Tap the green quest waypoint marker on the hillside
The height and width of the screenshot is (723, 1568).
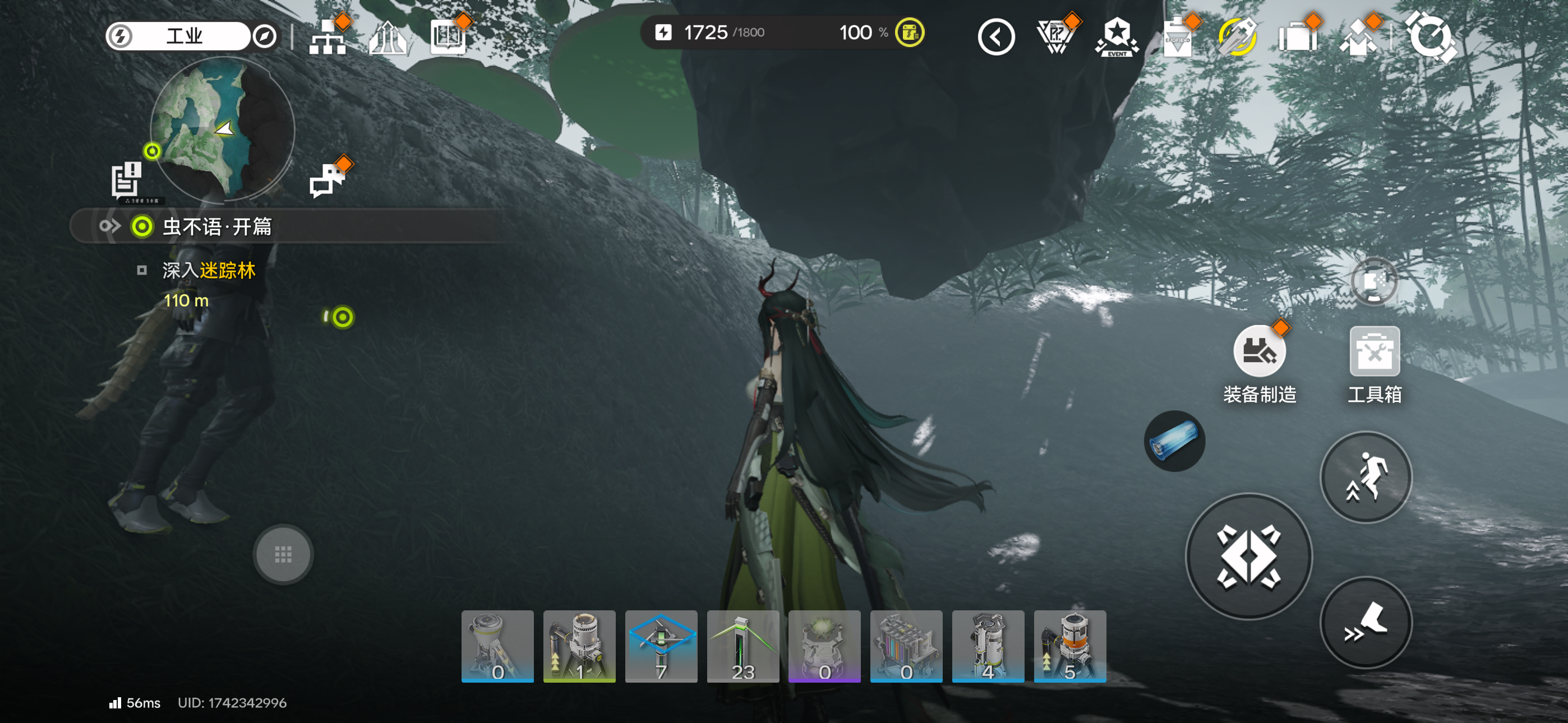click(342, 317)
